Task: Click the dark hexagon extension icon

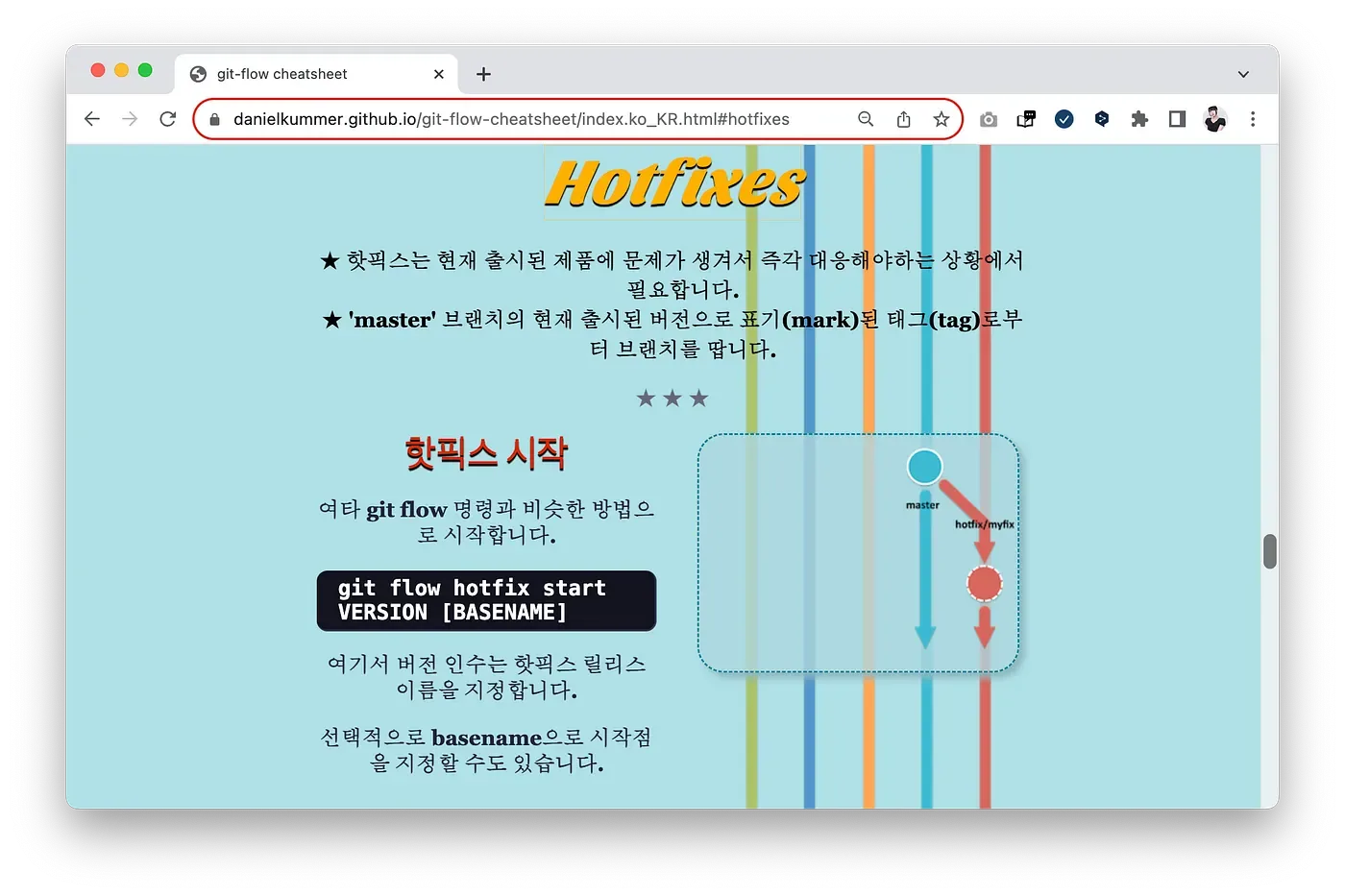Action: (1102, 119)
